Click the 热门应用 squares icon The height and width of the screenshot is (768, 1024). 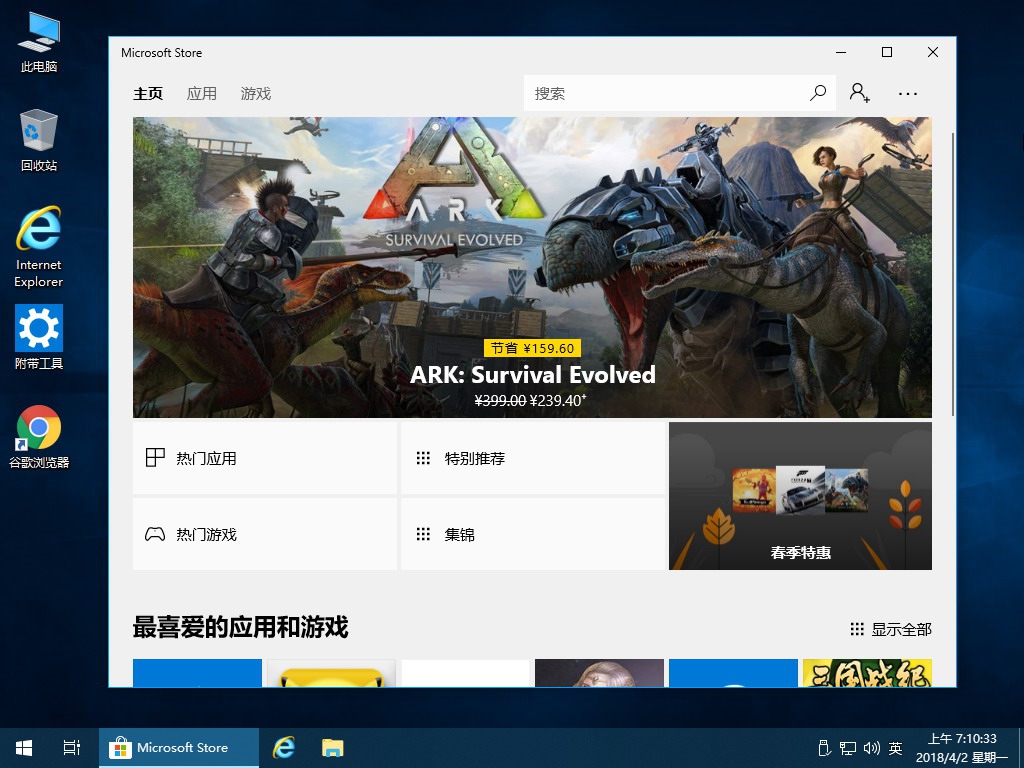(x=155, y=457)
